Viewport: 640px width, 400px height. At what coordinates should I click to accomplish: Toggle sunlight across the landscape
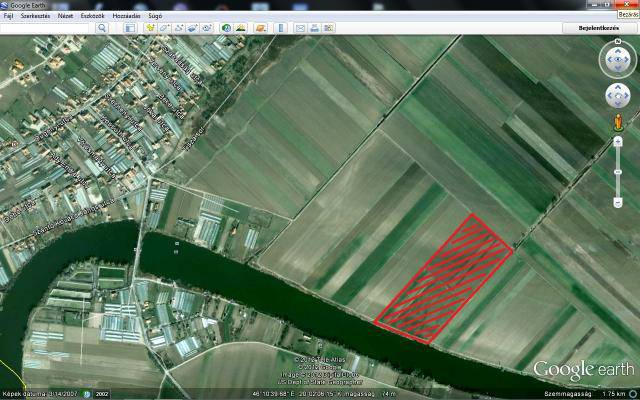(x=241, y=28)
